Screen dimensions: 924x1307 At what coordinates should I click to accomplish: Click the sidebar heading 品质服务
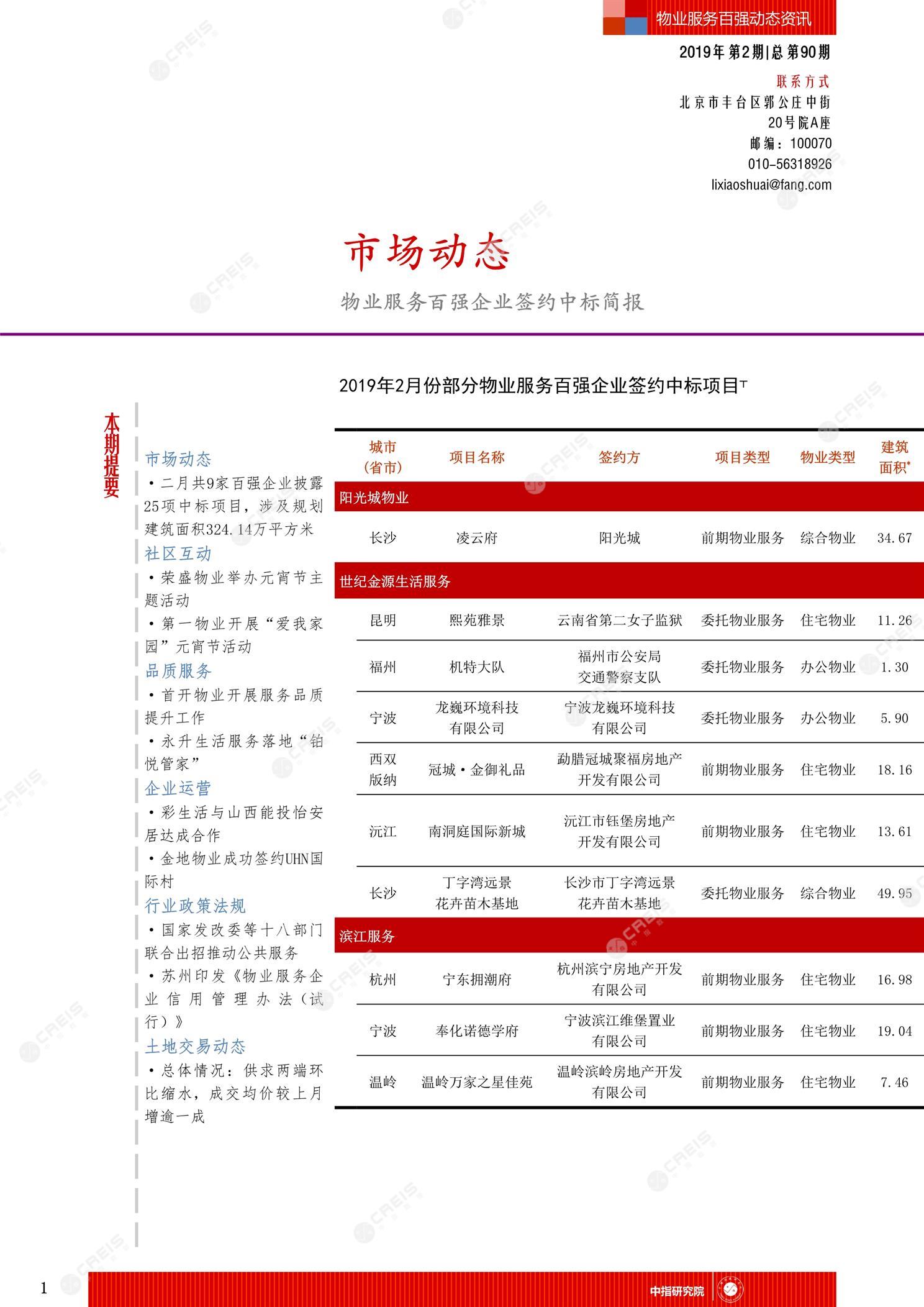(178, 671)
